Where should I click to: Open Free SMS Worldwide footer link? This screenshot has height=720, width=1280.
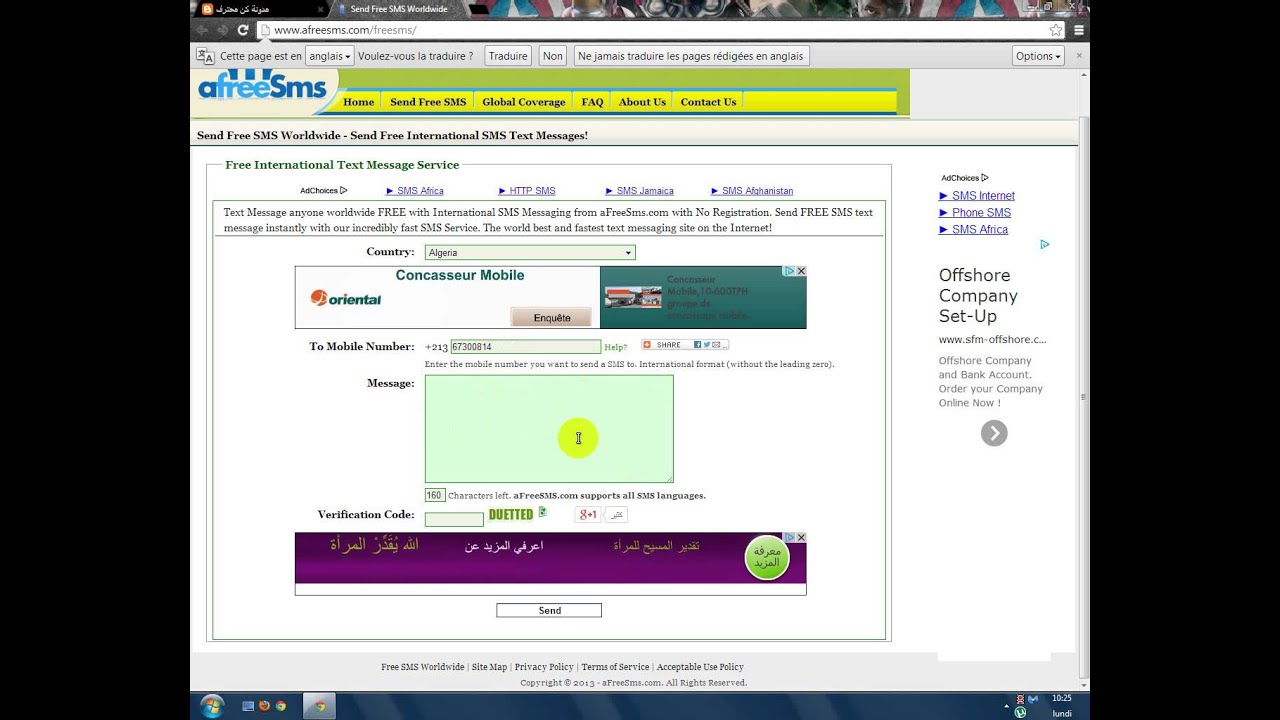tap(422, 667)
